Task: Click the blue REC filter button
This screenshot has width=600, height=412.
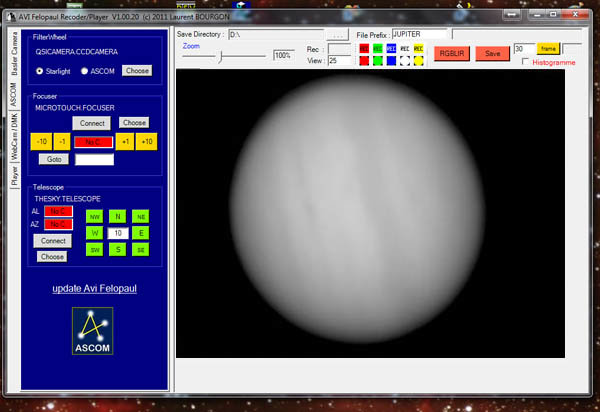Action: pyautogui.click(x=391, y=47)
